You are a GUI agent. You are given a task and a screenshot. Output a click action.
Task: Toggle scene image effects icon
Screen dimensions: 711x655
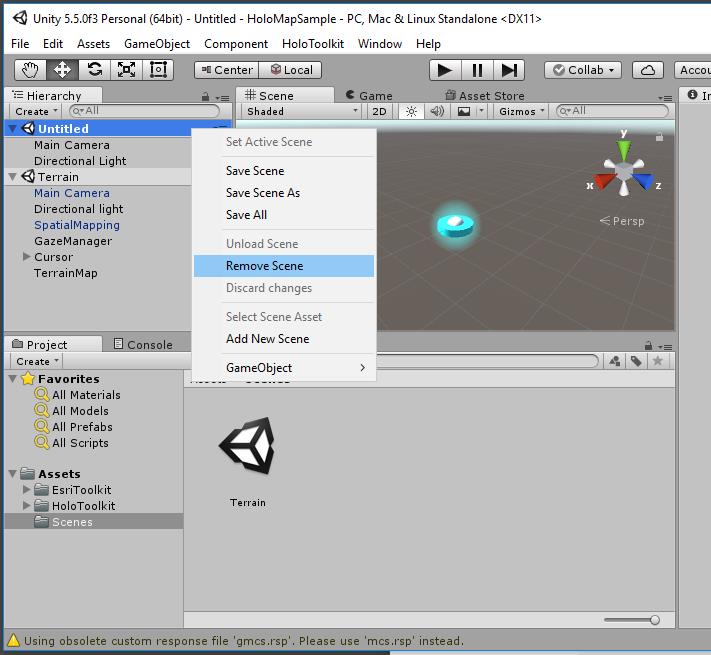tap(464, 112)
